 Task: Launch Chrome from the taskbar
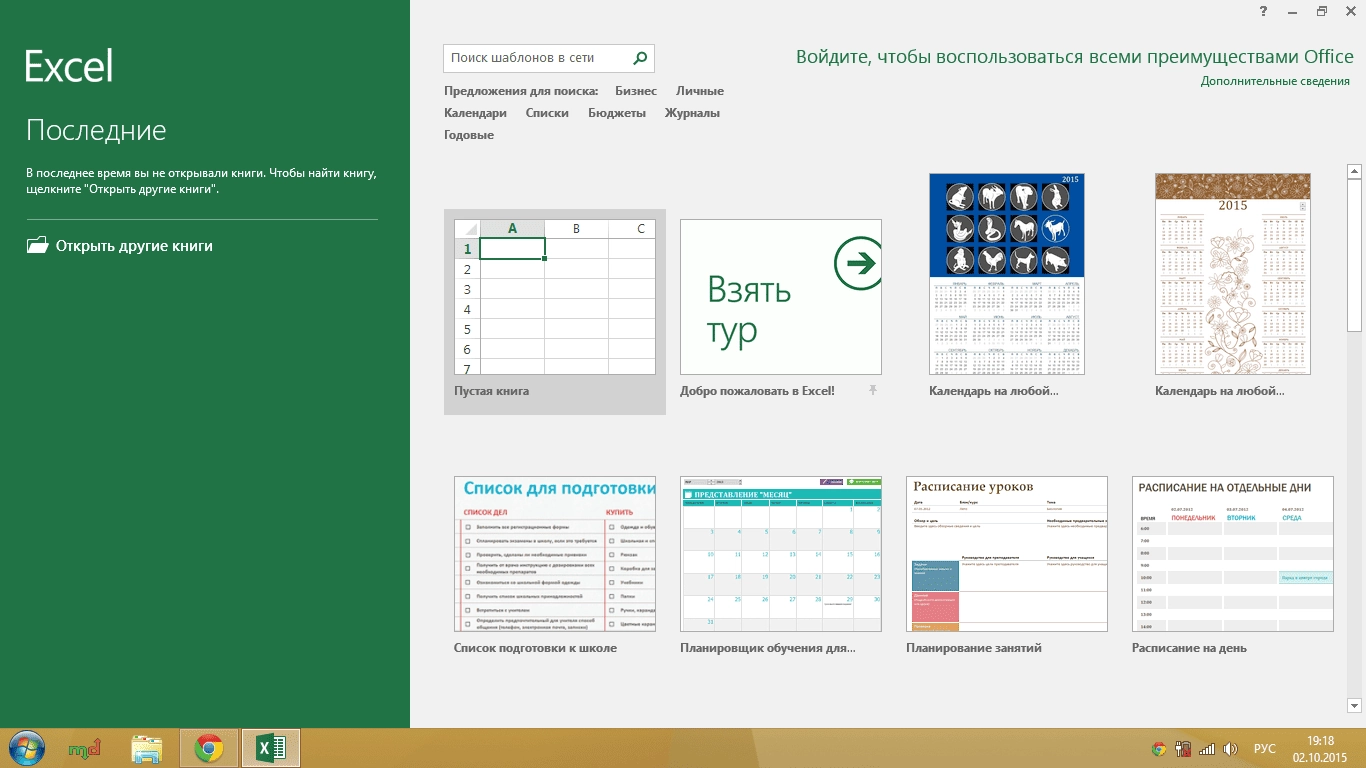coord(209,748)
